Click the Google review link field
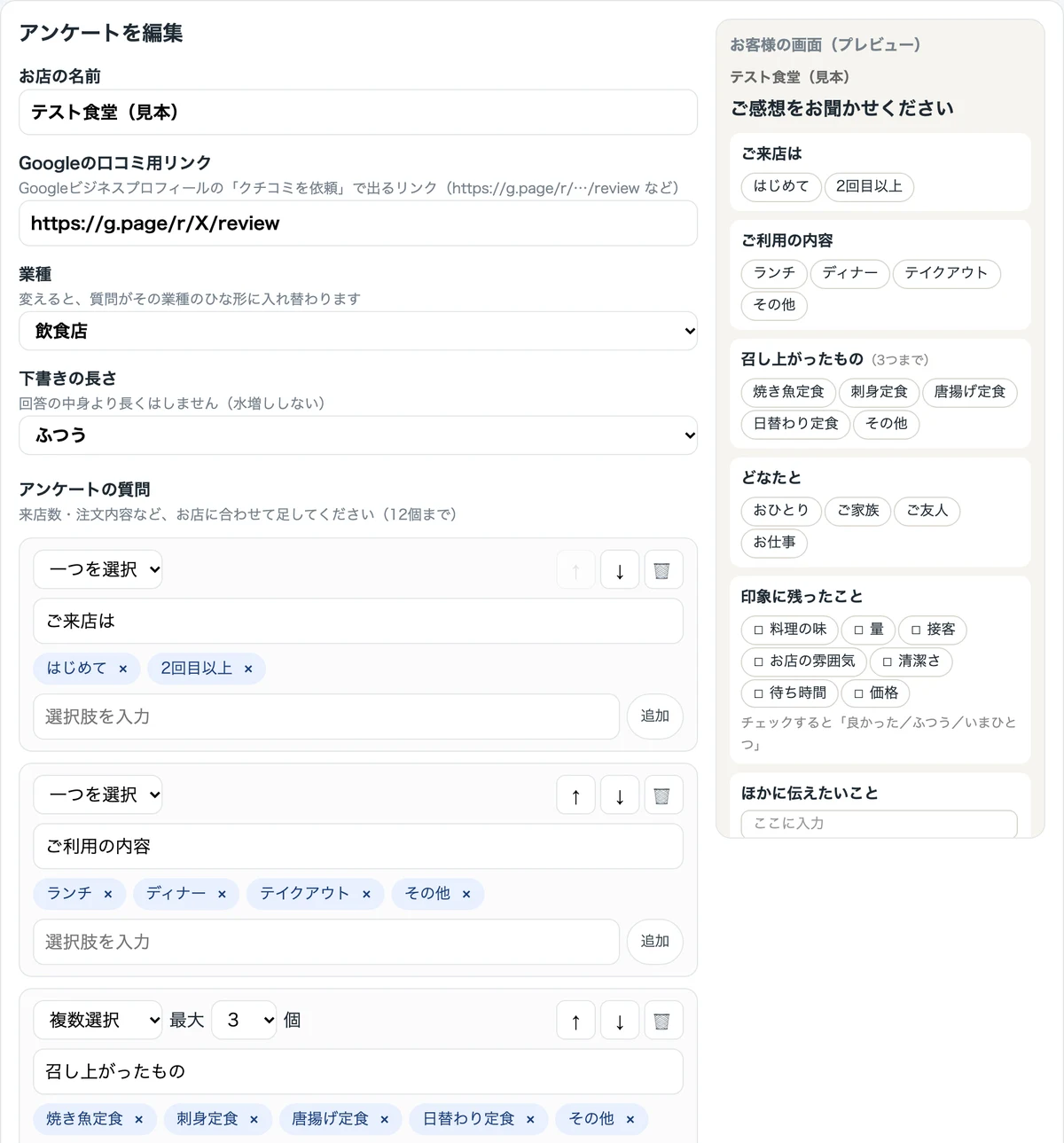This screenshot has width=1064, height=1143. (358, 223)
